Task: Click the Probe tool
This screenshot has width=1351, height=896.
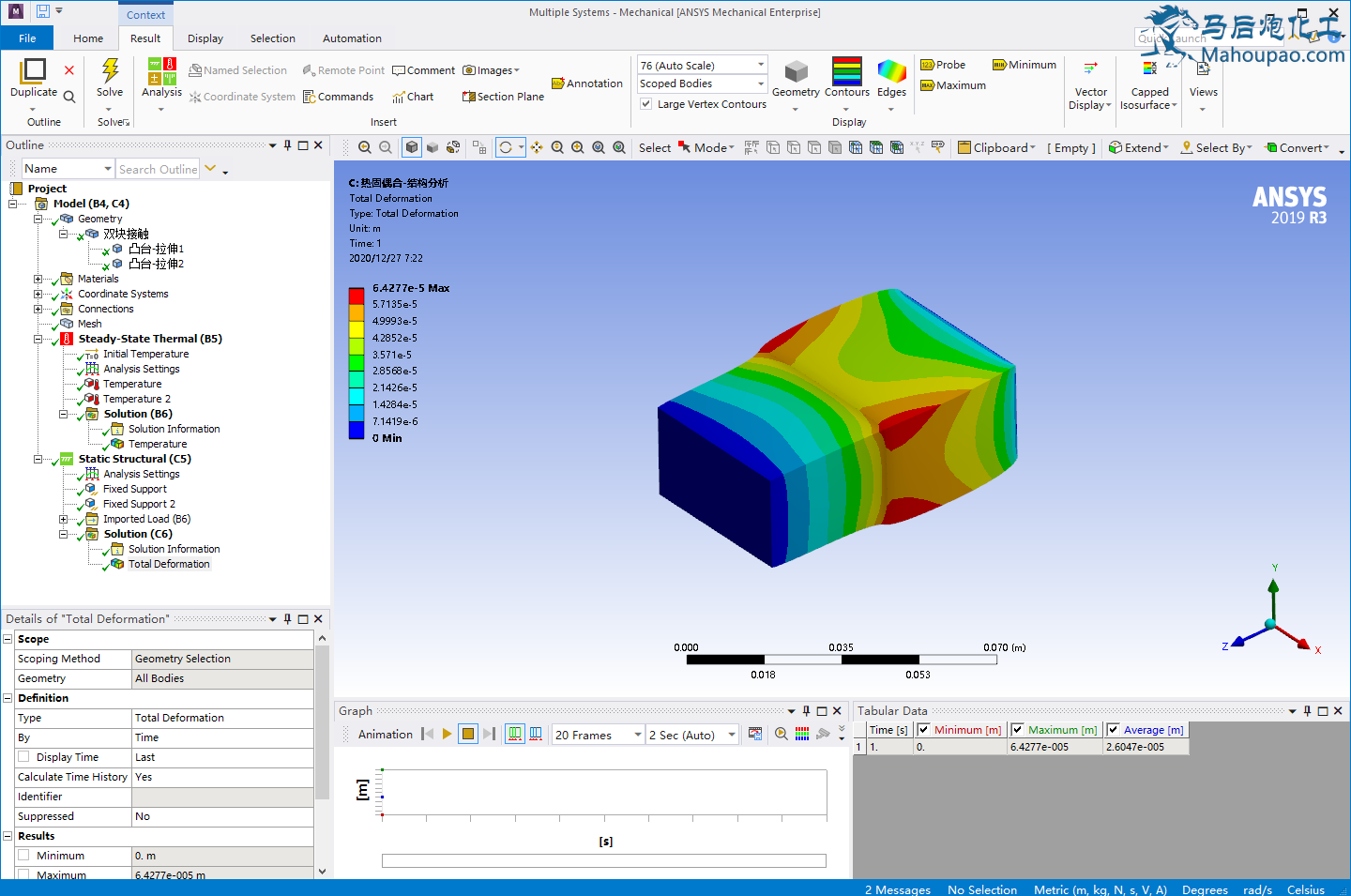Action: [943, 65]
